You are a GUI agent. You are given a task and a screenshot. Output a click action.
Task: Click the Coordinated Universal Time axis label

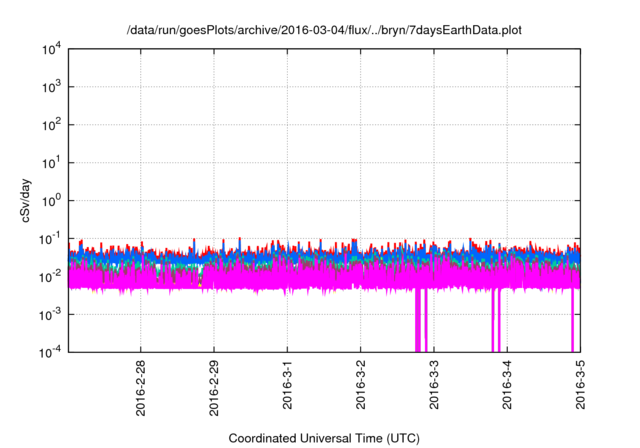tap(324, 438)
